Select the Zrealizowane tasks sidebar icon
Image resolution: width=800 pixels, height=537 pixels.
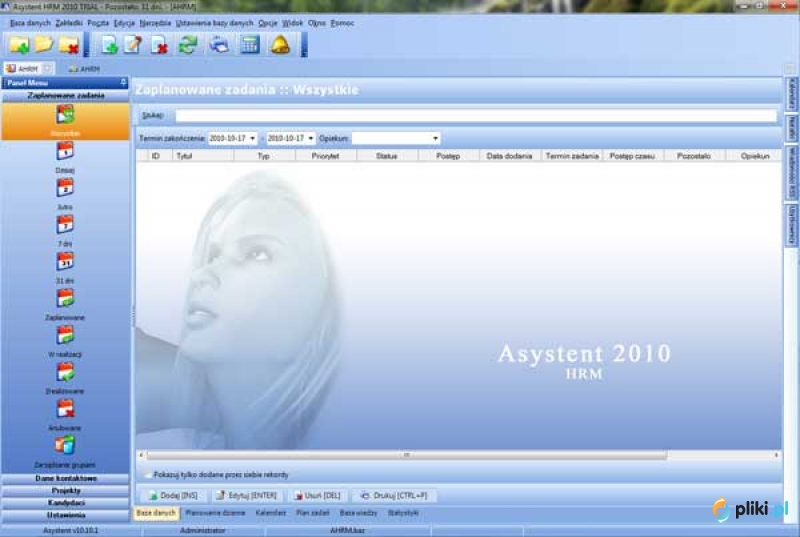[x=65, y=372]
